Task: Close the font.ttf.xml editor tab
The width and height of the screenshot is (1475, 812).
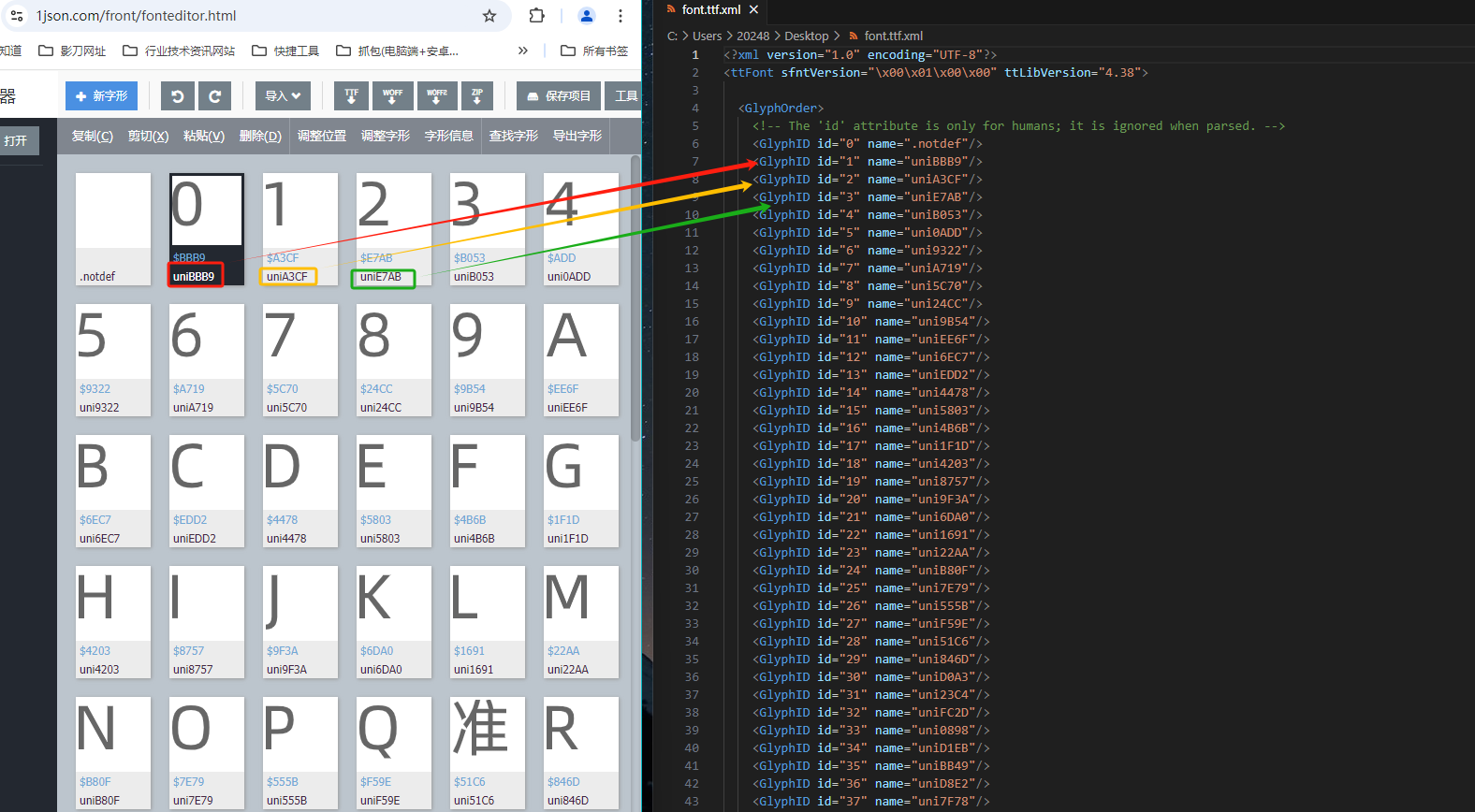Action: (753, 9)
